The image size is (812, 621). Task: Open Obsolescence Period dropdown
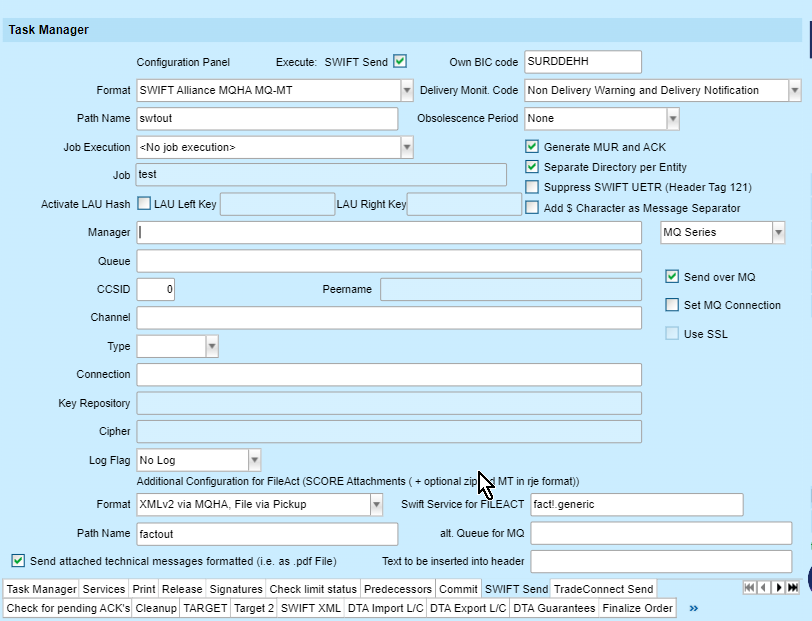673,119
